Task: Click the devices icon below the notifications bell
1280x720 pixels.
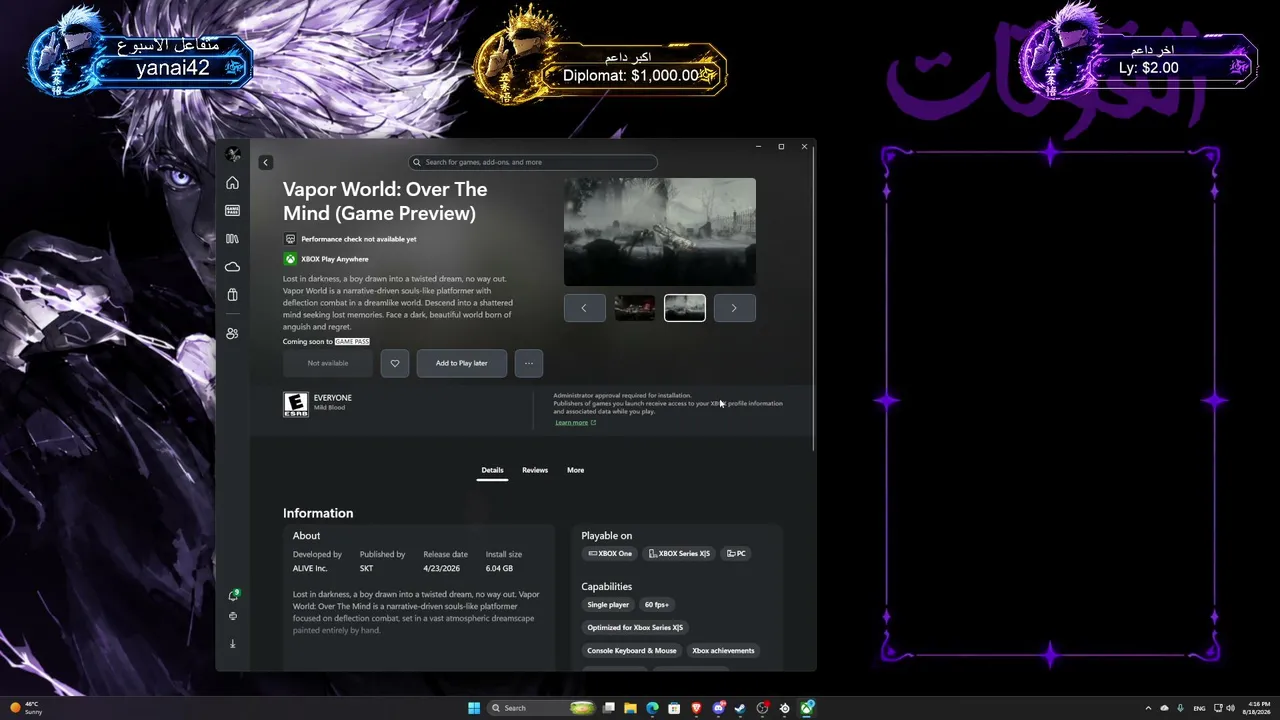Action: (233, 617)
